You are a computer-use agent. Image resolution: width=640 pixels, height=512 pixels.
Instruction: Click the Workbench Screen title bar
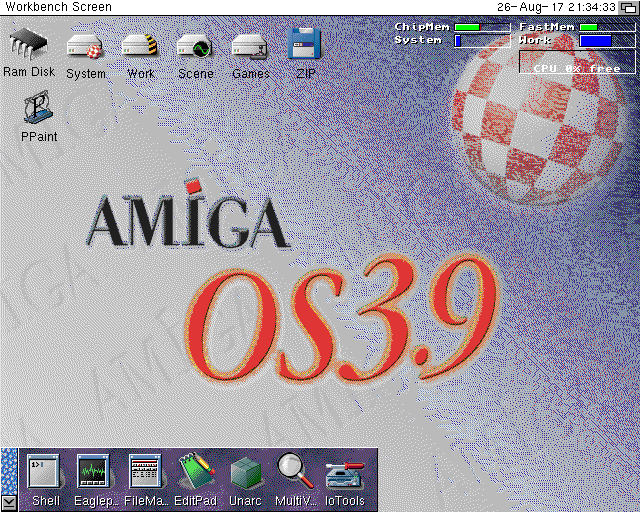coord(250,7)
